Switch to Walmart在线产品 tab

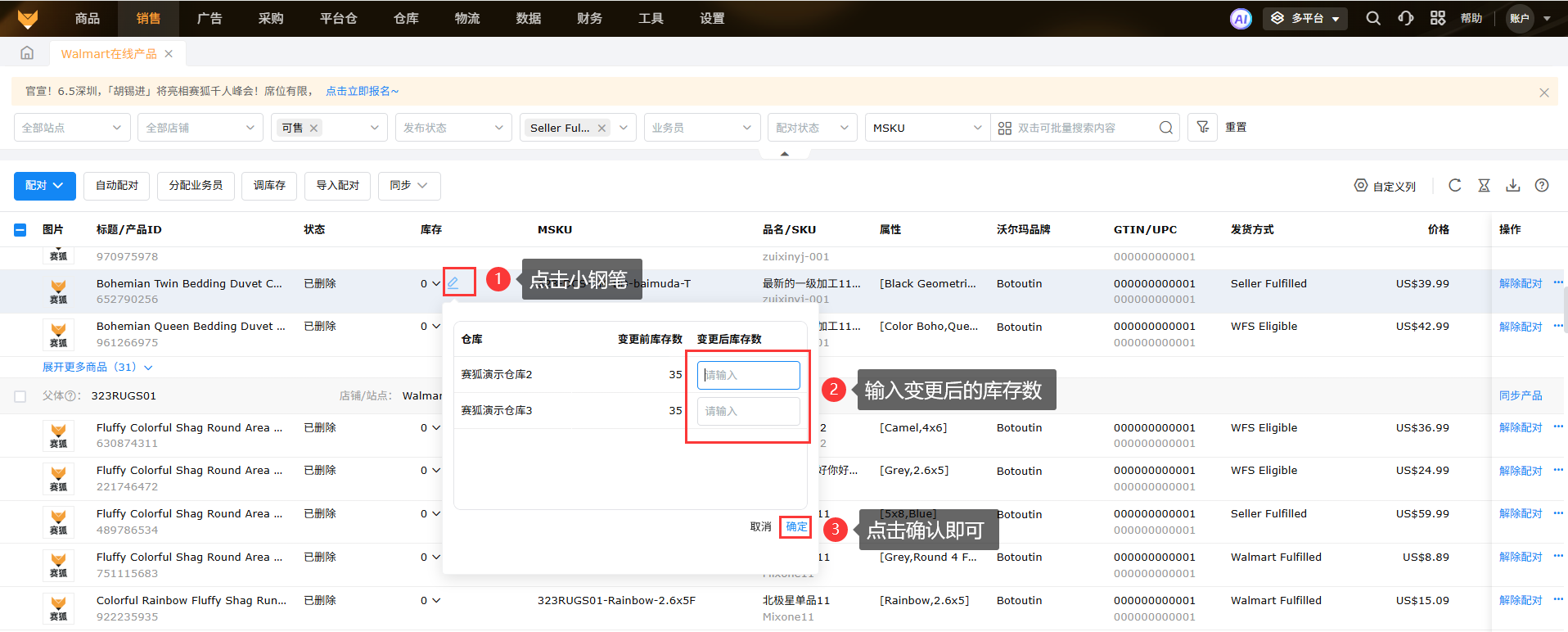coord(109,54)
